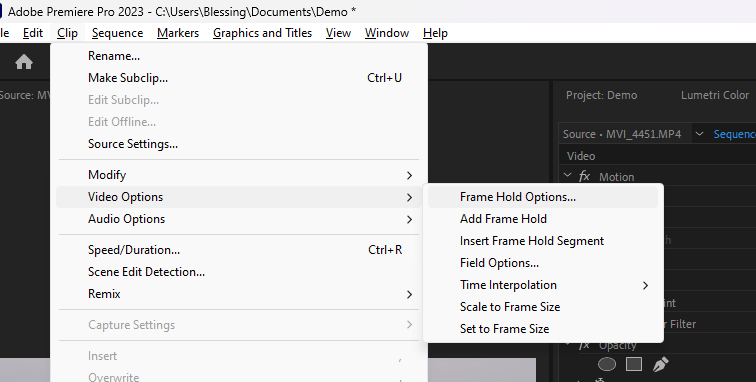This screenshot has height=382, width=756.
Task: Switch to the Project: Demo tab
Action: click(x=601, y=95)
